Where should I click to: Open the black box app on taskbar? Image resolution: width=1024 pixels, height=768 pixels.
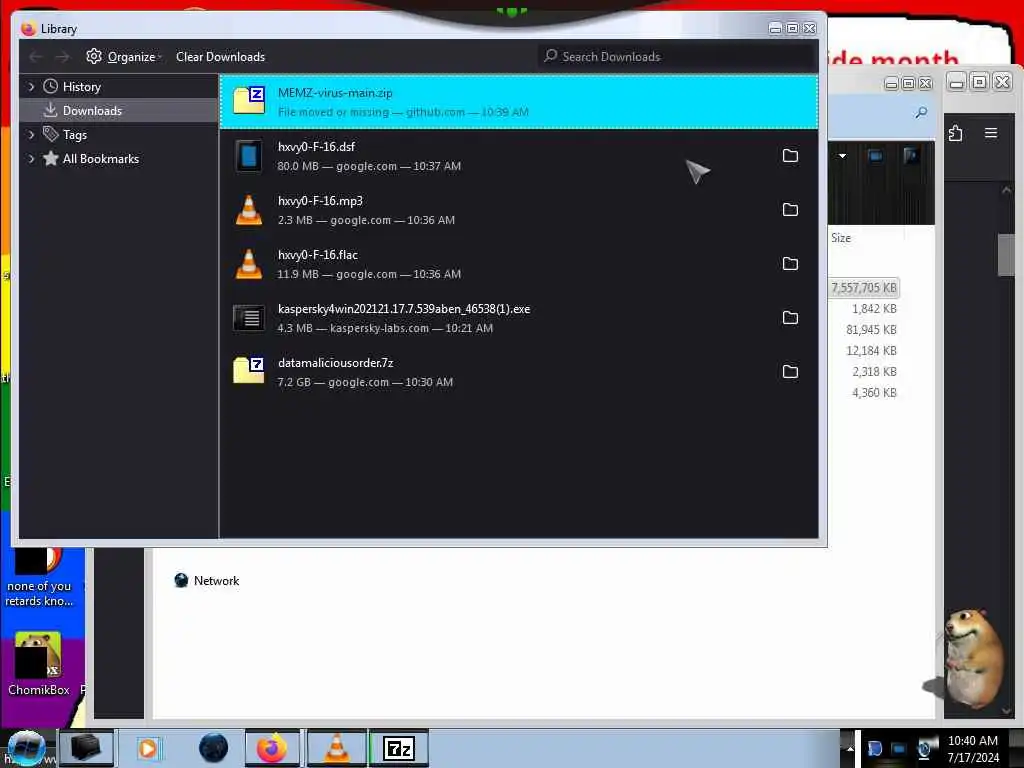(86, 748)
